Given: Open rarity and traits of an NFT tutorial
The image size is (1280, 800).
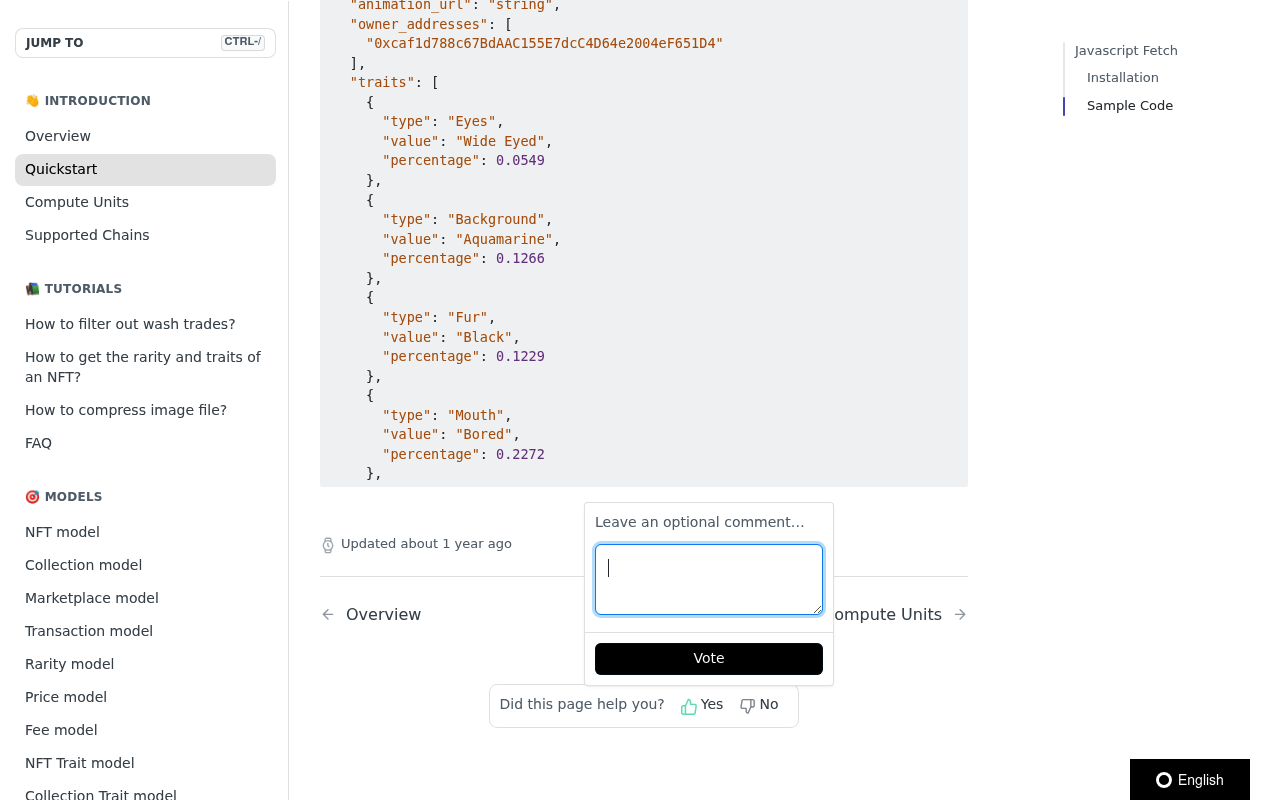Looking at the screenshot, I should (145, 367).
